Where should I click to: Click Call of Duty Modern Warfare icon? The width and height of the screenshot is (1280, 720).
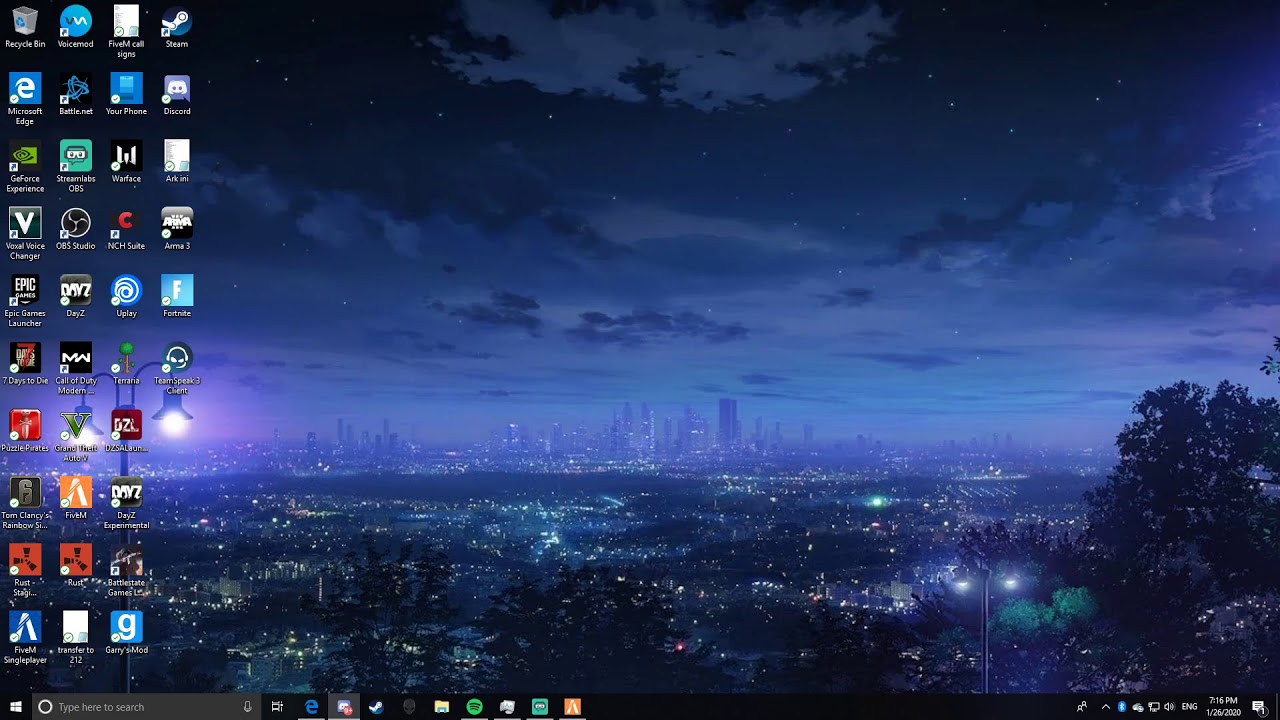tap(76, 368)
